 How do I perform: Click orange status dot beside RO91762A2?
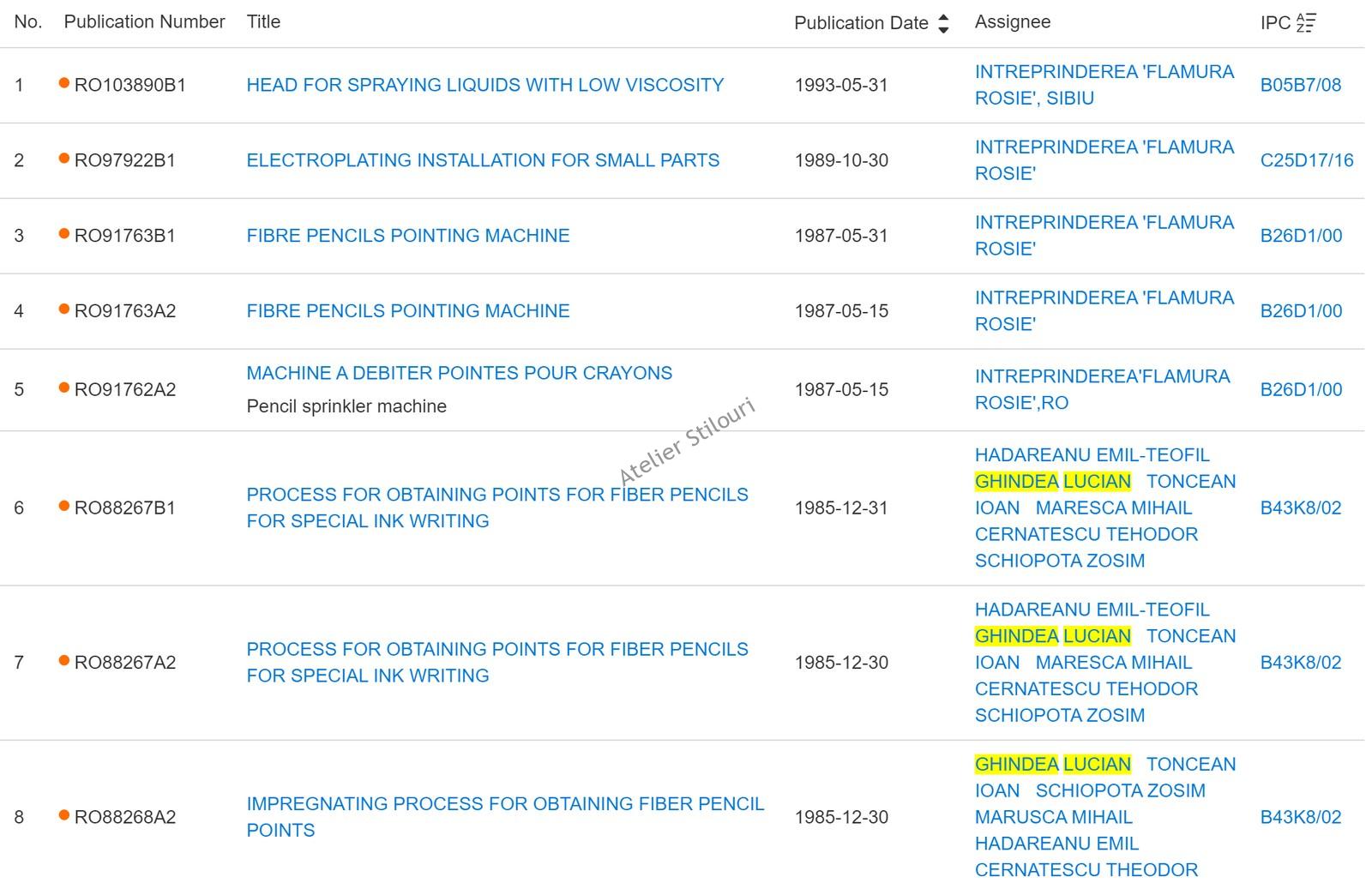pos(63,388)
